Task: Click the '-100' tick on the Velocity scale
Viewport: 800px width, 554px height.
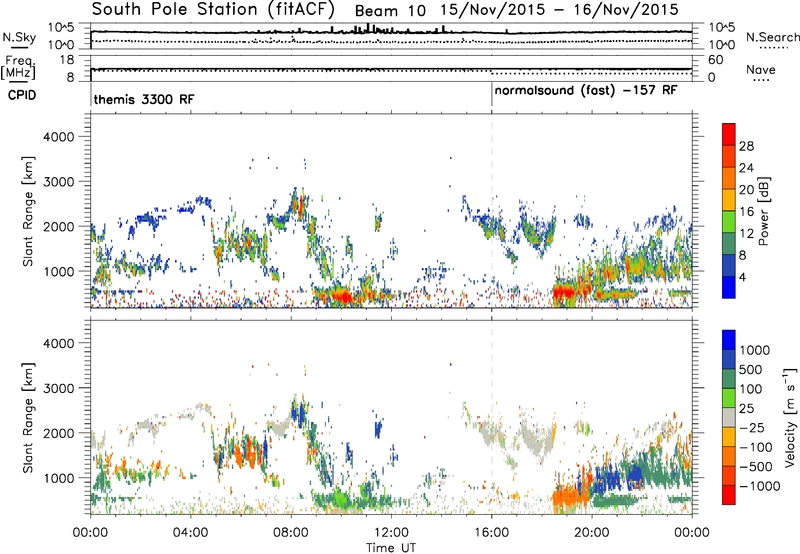Action: tap(755, 447)
